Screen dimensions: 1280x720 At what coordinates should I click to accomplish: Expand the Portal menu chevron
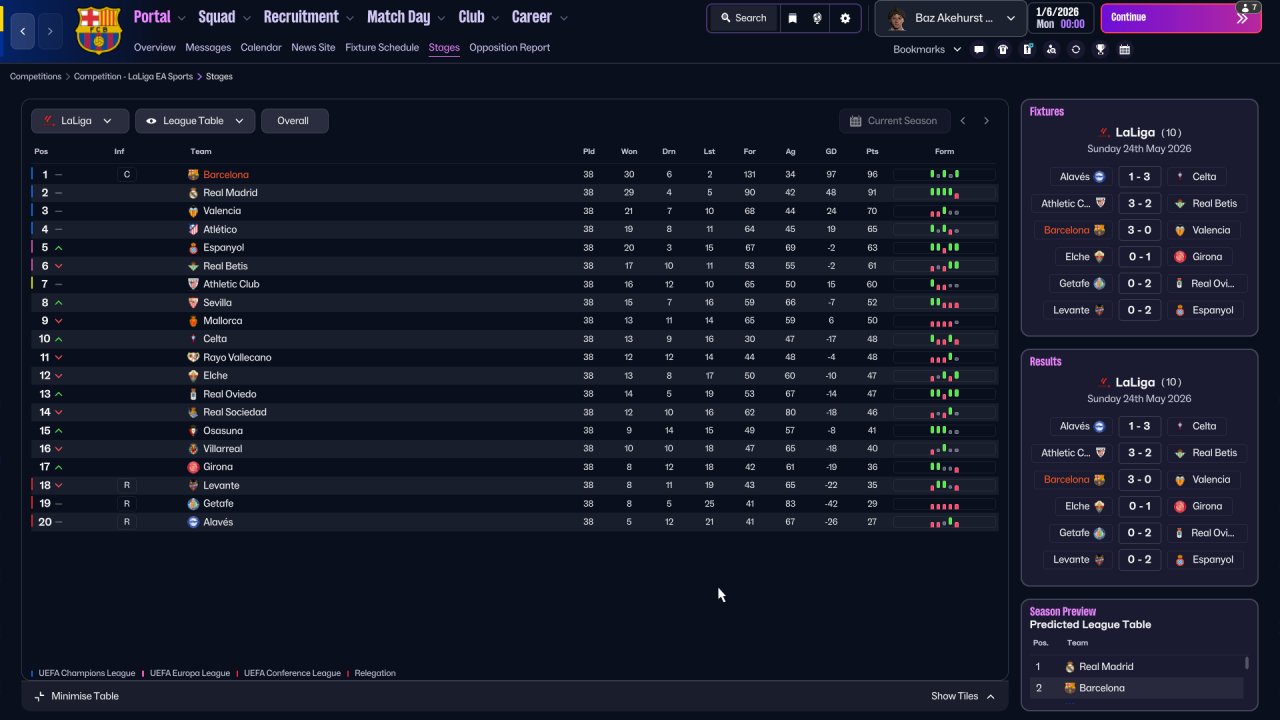pyautogui.click(x=181, y=18)
